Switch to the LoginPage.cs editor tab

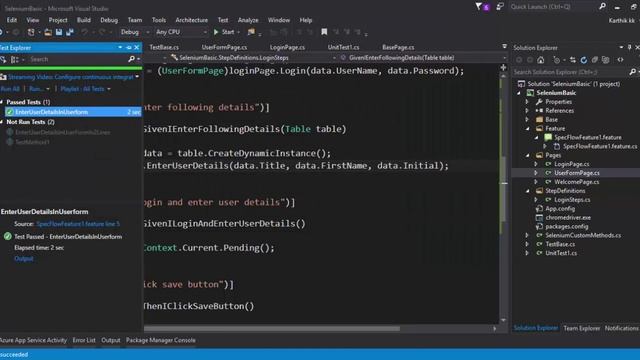[x=287, y=47]
